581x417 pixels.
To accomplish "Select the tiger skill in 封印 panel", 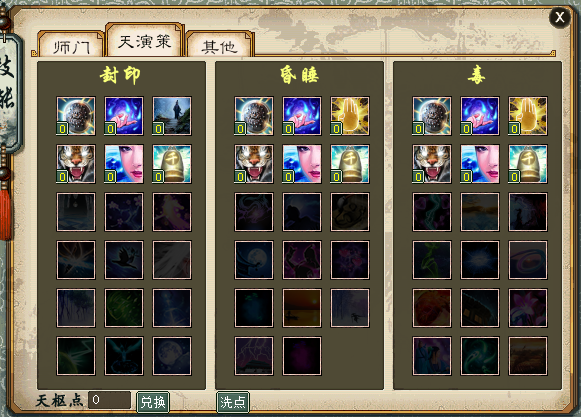I will (76, 164).
